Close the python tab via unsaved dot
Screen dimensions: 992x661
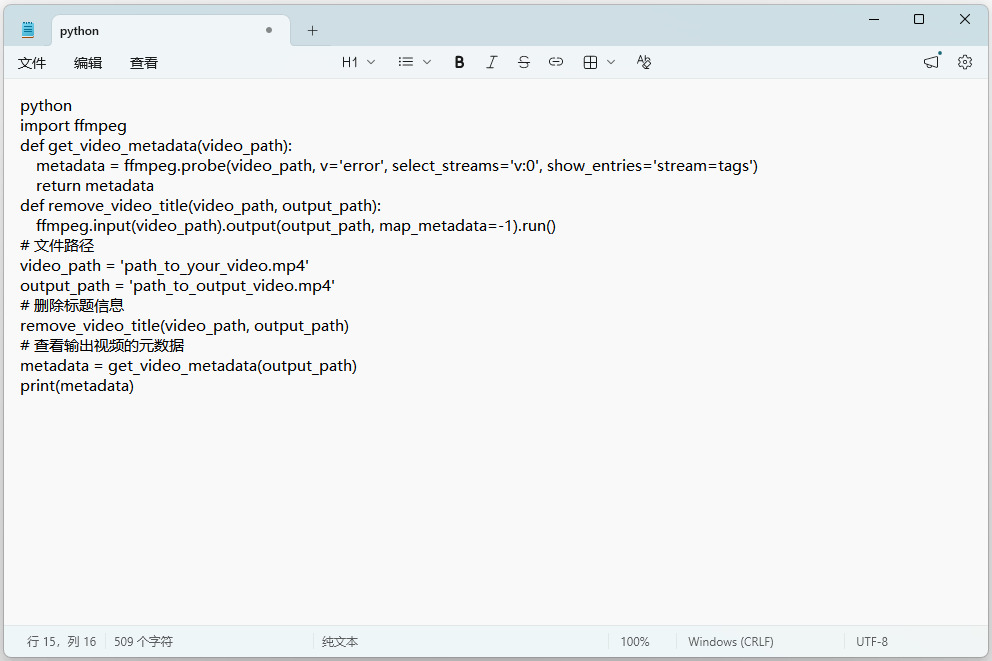269,30
